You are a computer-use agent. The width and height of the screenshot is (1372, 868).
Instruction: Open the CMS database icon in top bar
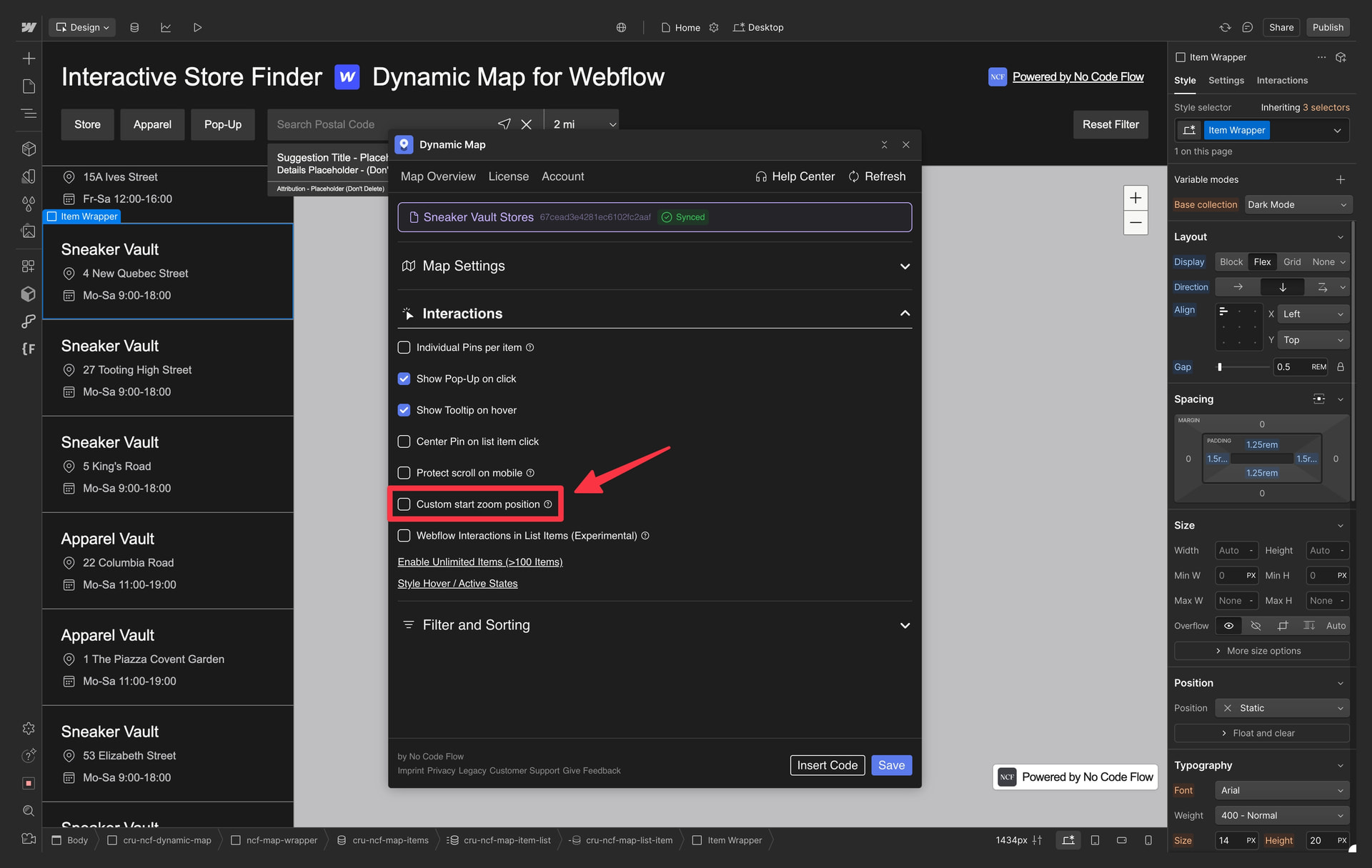coord(134,27)
